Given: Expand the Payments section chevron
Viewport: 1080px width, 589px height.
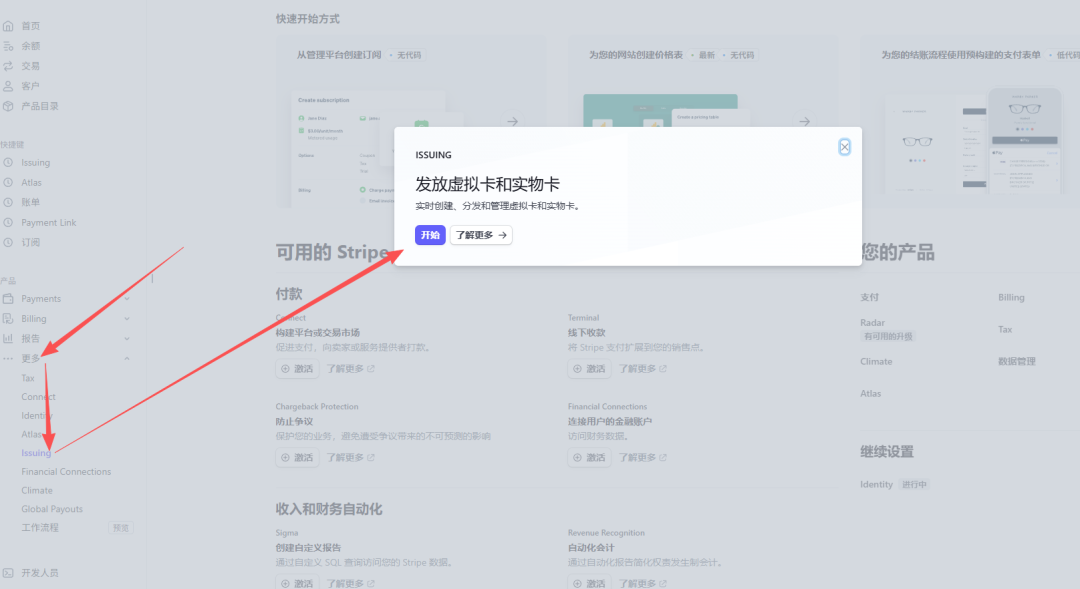Looking at the screenshot, I should 127,299.
